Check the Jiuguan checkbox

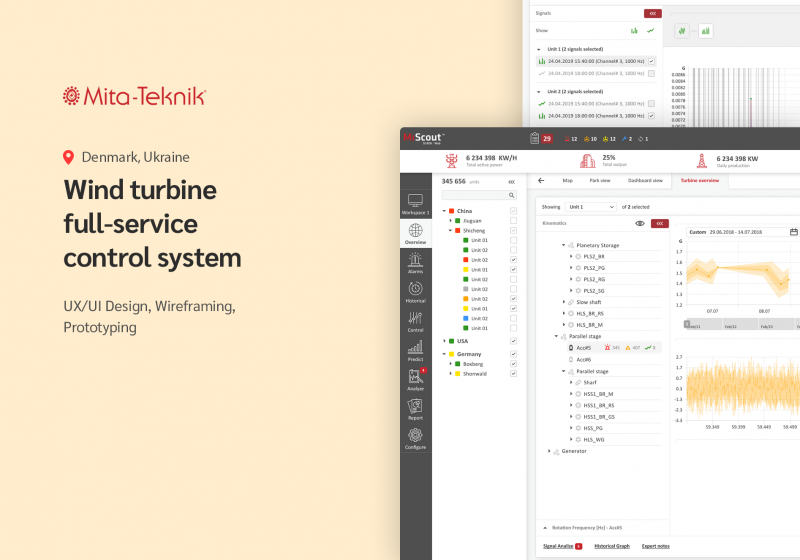click(x=513, y=221)
